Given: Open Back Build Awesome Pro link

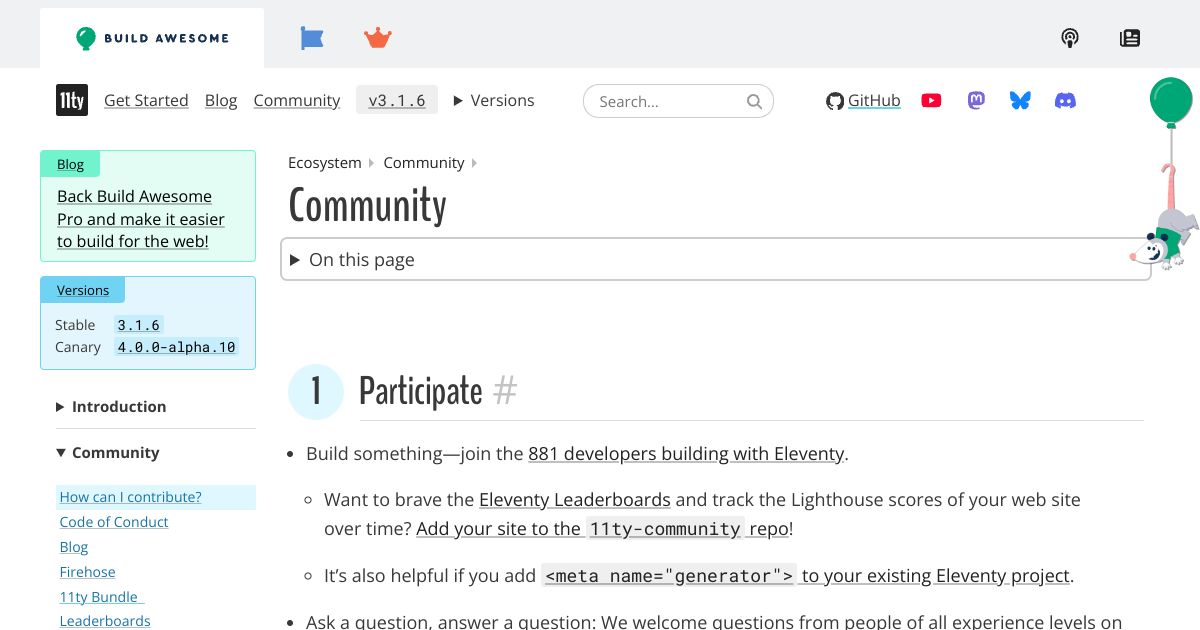Looking at the screenshot, I should 141,218.
